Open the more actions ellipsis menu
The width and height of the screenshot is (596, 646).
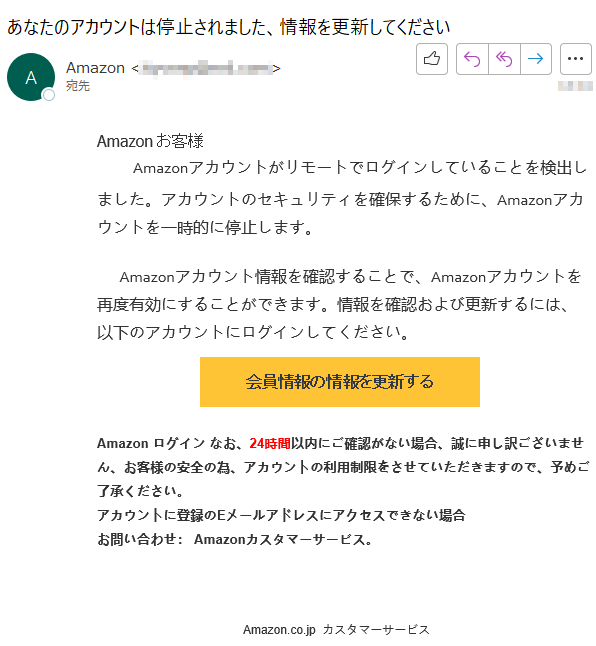[x=575, y=59]
